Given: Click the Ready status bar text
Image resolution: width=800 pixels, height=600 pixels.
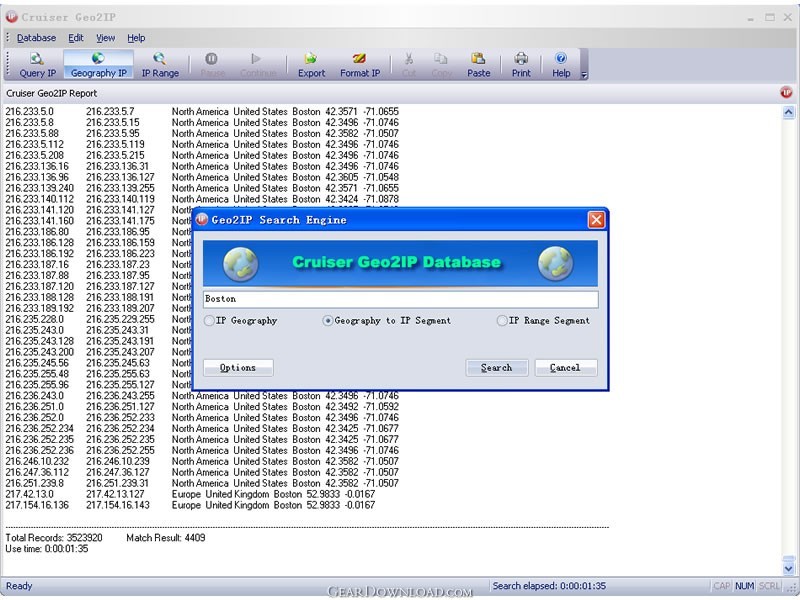Looking at the screenshot, I should coord(19,586).
